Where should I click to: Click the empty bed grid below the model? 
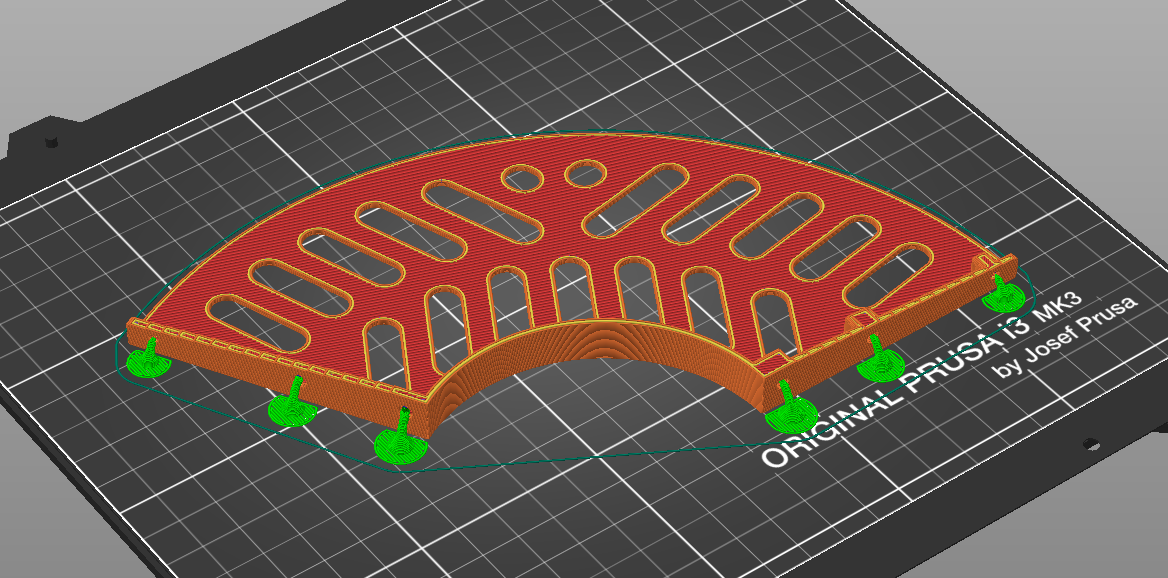tap(600, 520)
